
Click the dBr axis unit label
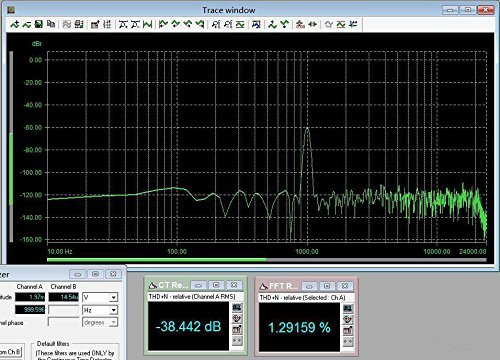tap(36, 43)
